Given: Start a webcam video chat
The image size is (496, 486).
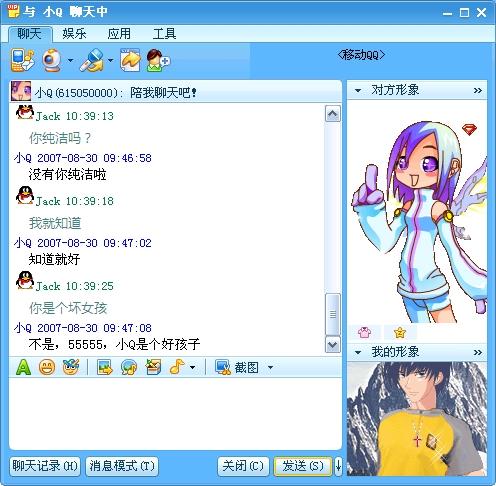Looking at the screenshot, I should (51, 60).
